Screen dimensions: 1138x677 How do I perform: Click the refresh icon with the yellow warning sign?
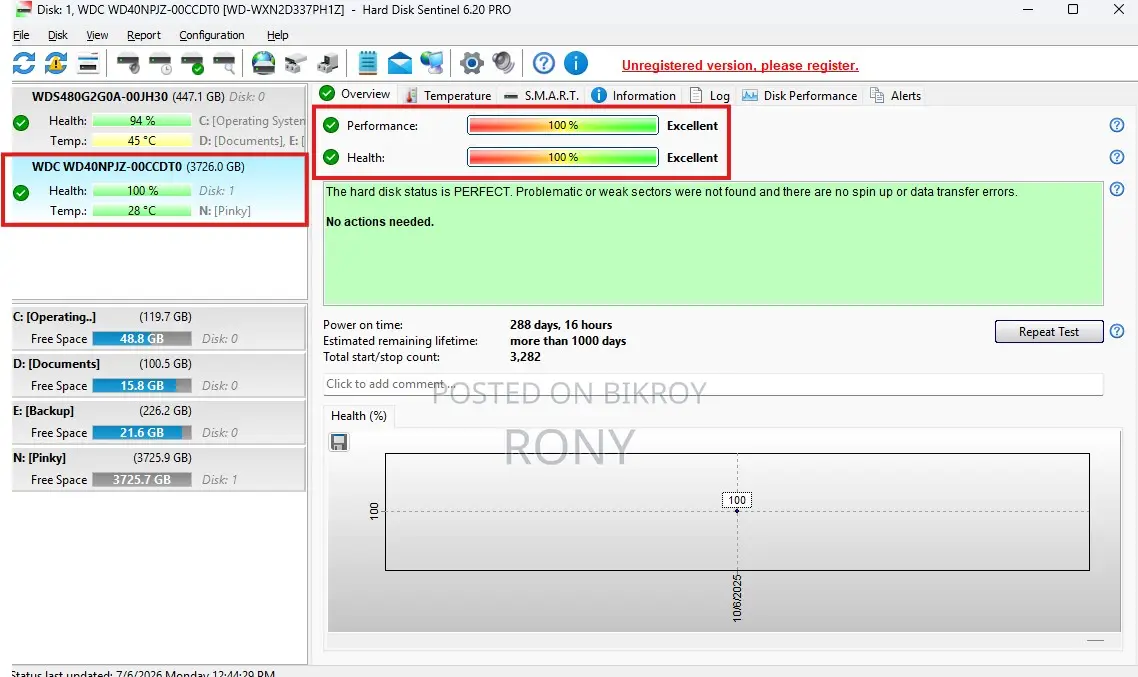[x=56, y=63]
